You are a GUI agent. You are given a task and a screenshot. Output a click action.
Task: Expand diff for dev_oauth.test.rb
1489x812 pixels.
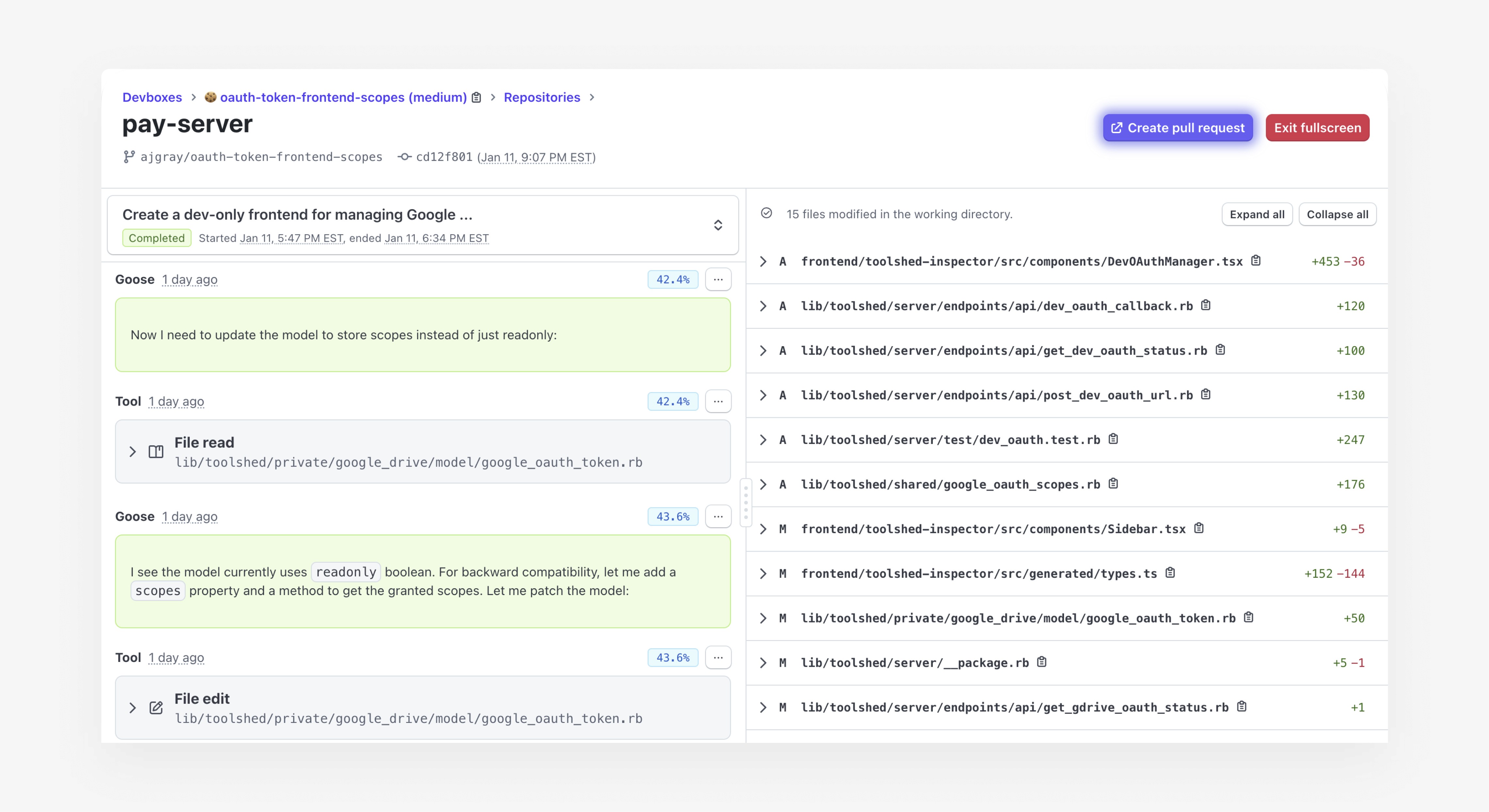tap(763, 440)
